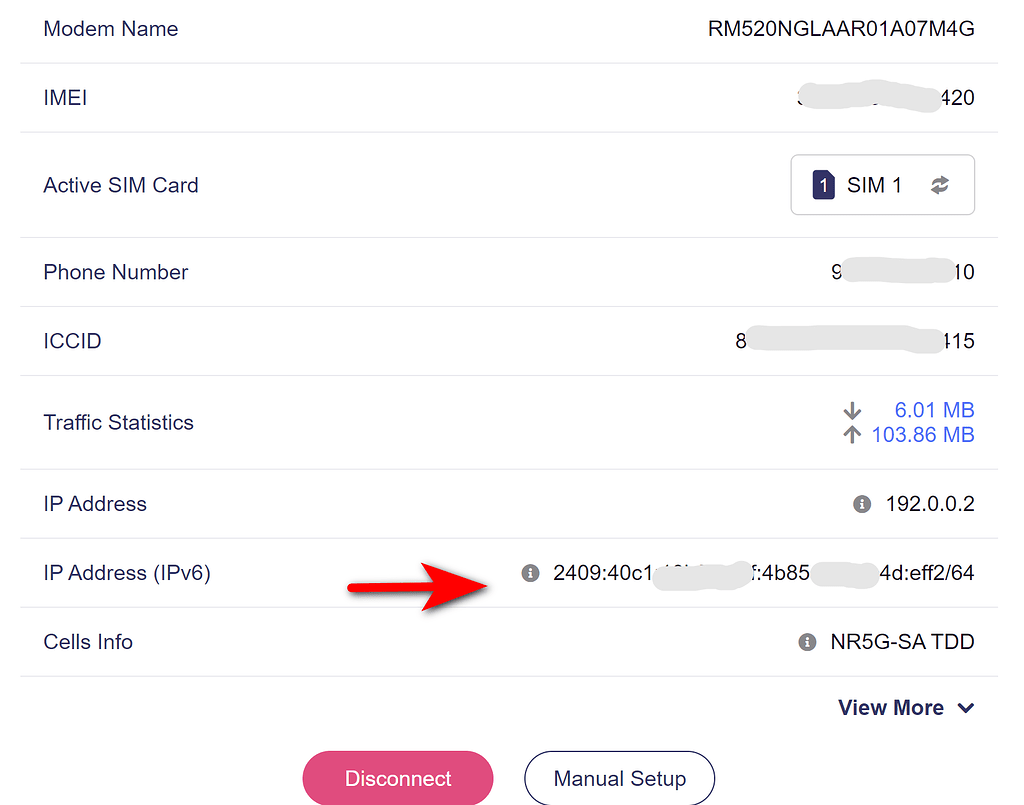
Task: Click the ICCID number field
Action: [x=856, y=341]
